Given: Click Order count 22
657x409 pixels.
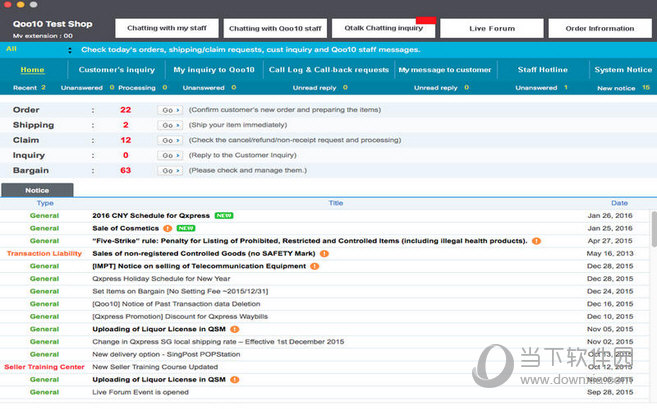Looking at the screenshot, I should click(x=126, y=110).
